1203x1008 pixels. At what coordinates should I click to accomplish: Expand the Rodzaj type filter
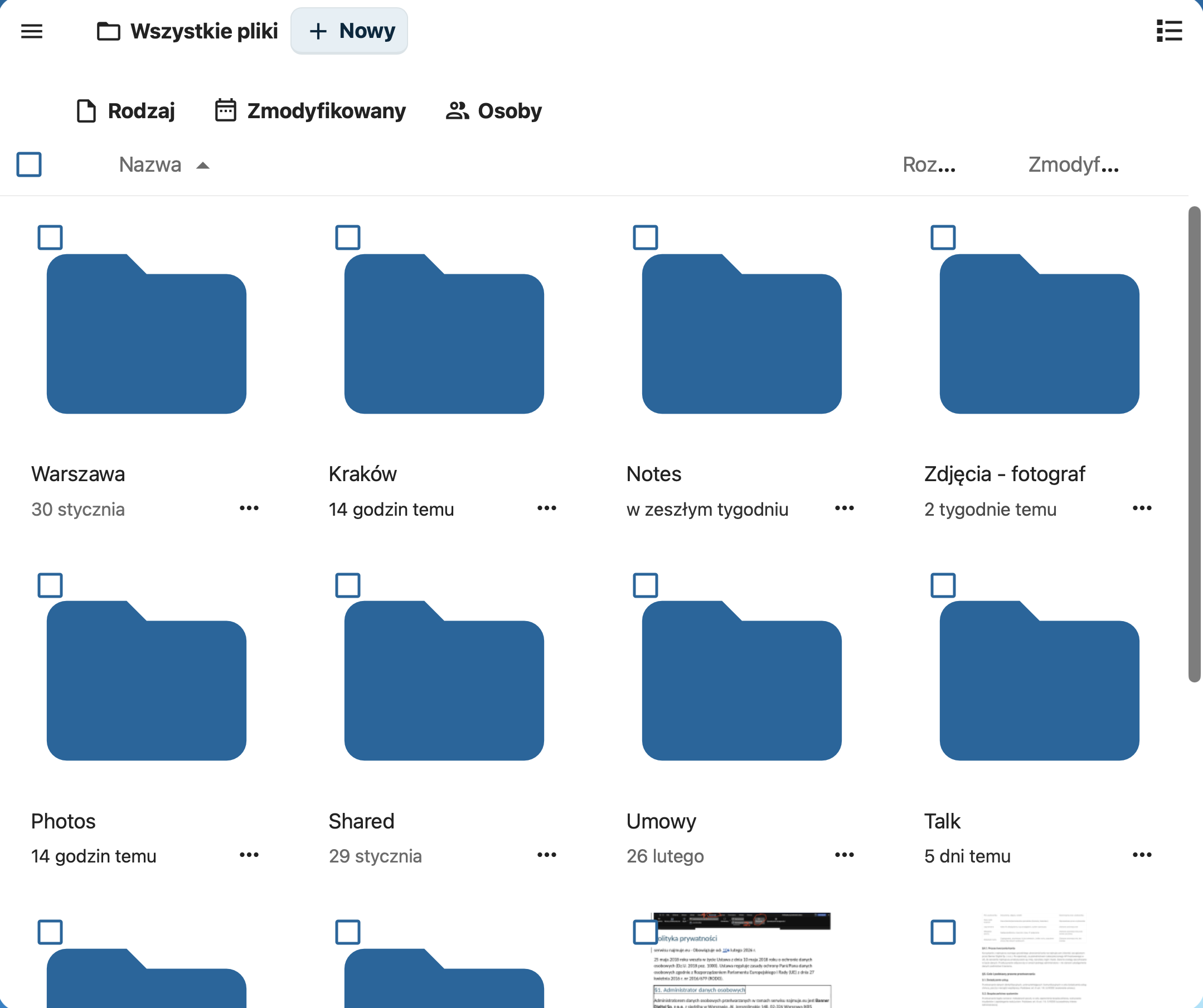point(126,110)
